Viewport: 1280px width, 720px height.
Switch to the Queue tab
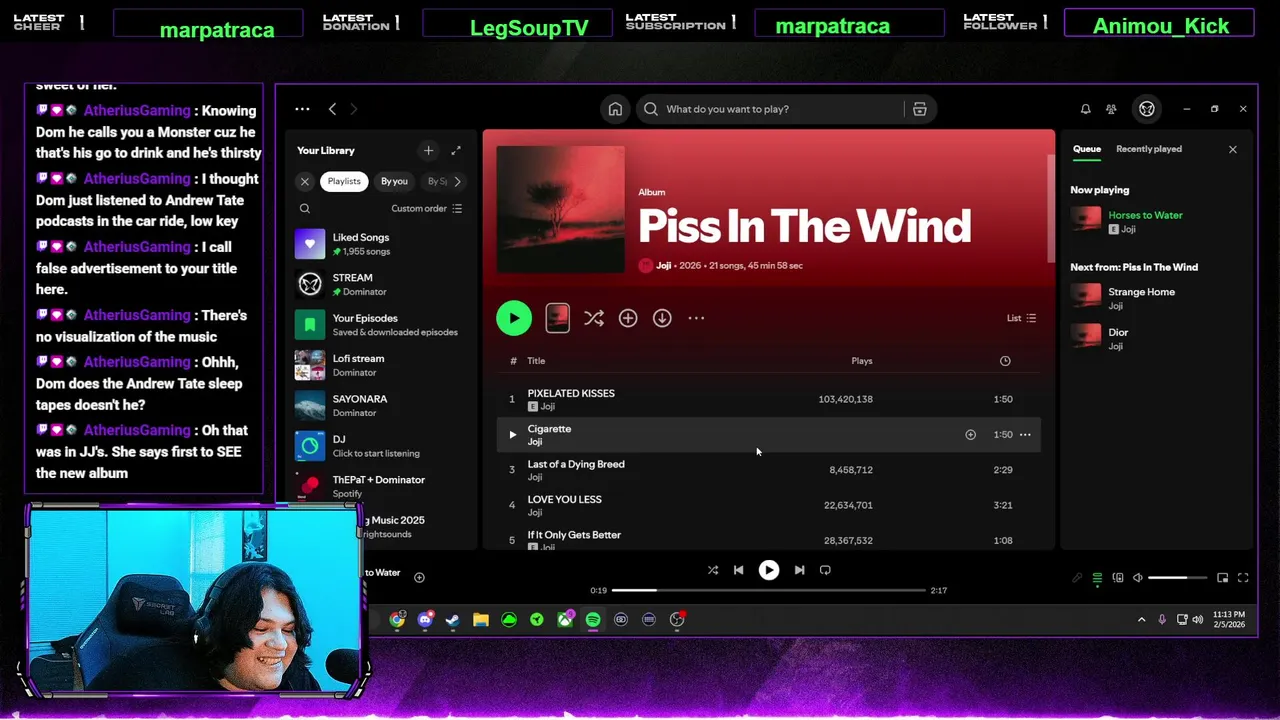(x=1087, y=149)
